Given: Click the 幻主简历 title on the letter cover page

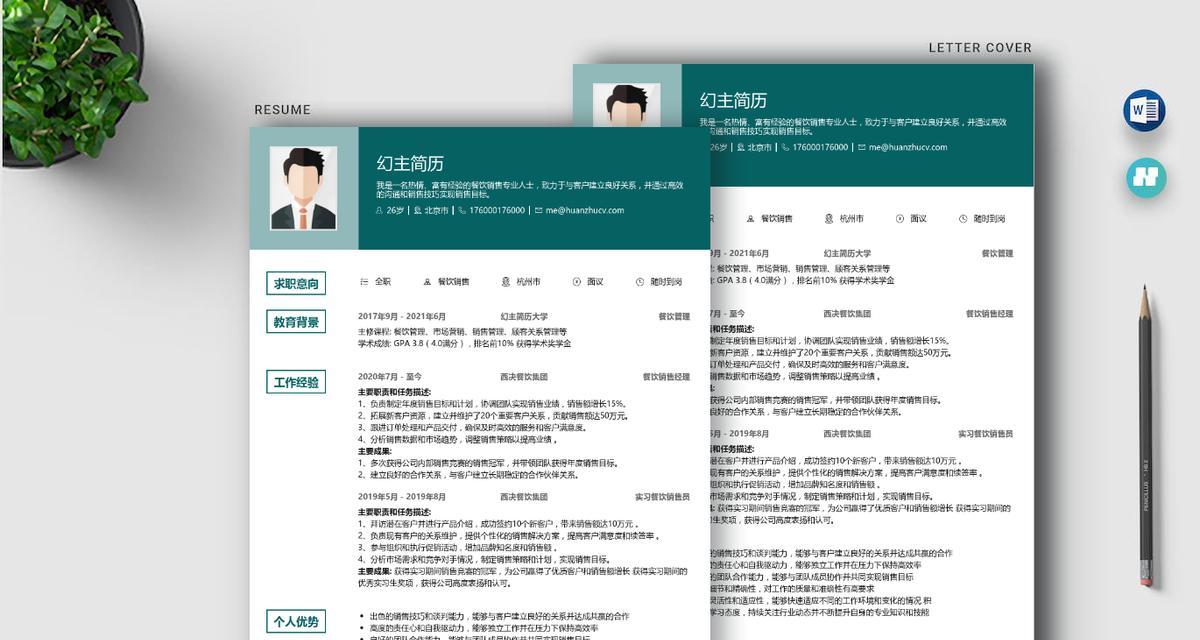Looking at the screenshot, I should coord(733,100).
